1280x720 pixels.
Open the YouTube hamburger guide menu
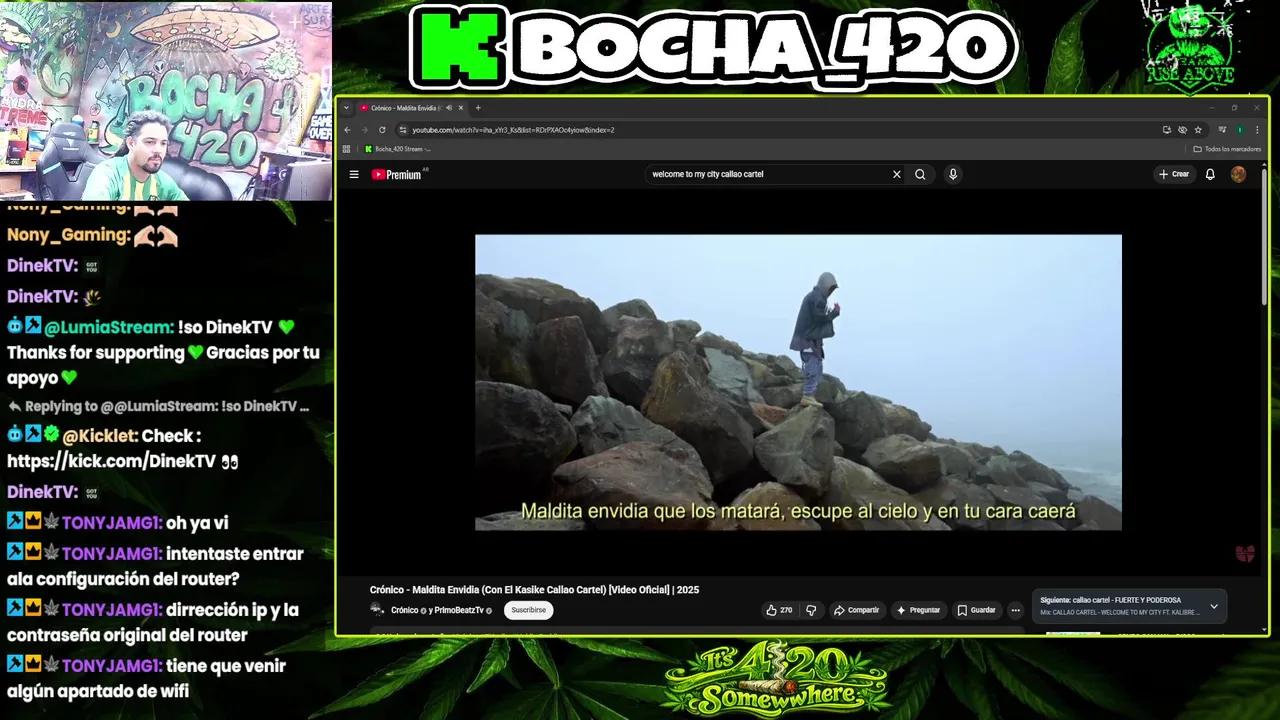pyautogui.click(x=354, y=174)
